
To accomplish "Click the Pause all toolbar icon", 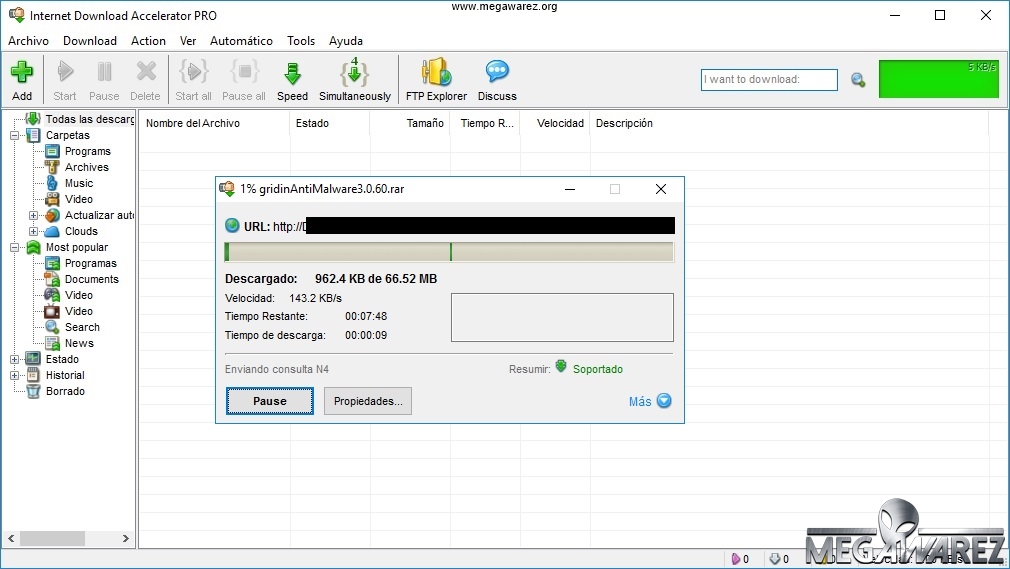I will click(244, 72).
